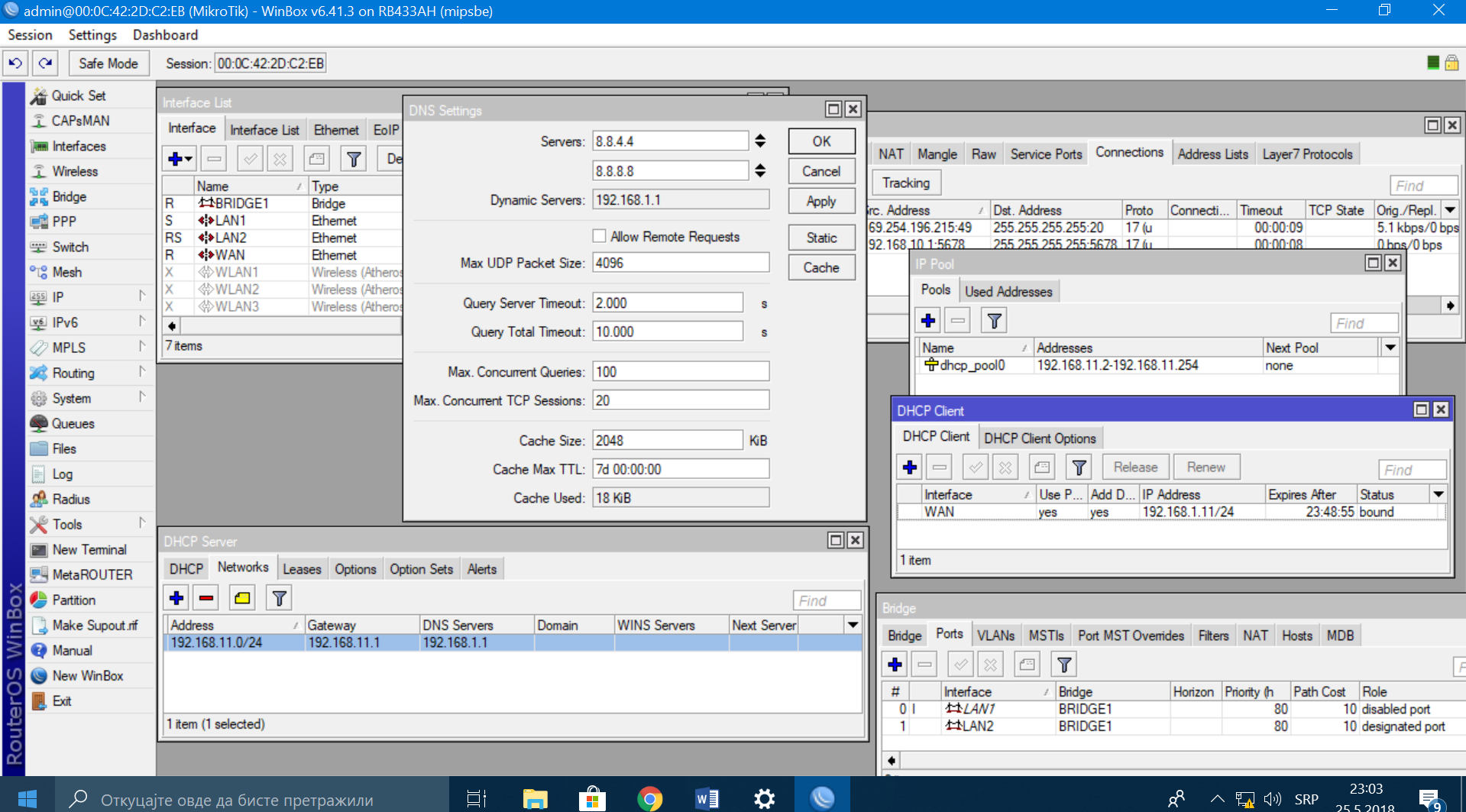Click Max UDP Packet Size field
The image size is (1466, 812).
tap(681, 263)
